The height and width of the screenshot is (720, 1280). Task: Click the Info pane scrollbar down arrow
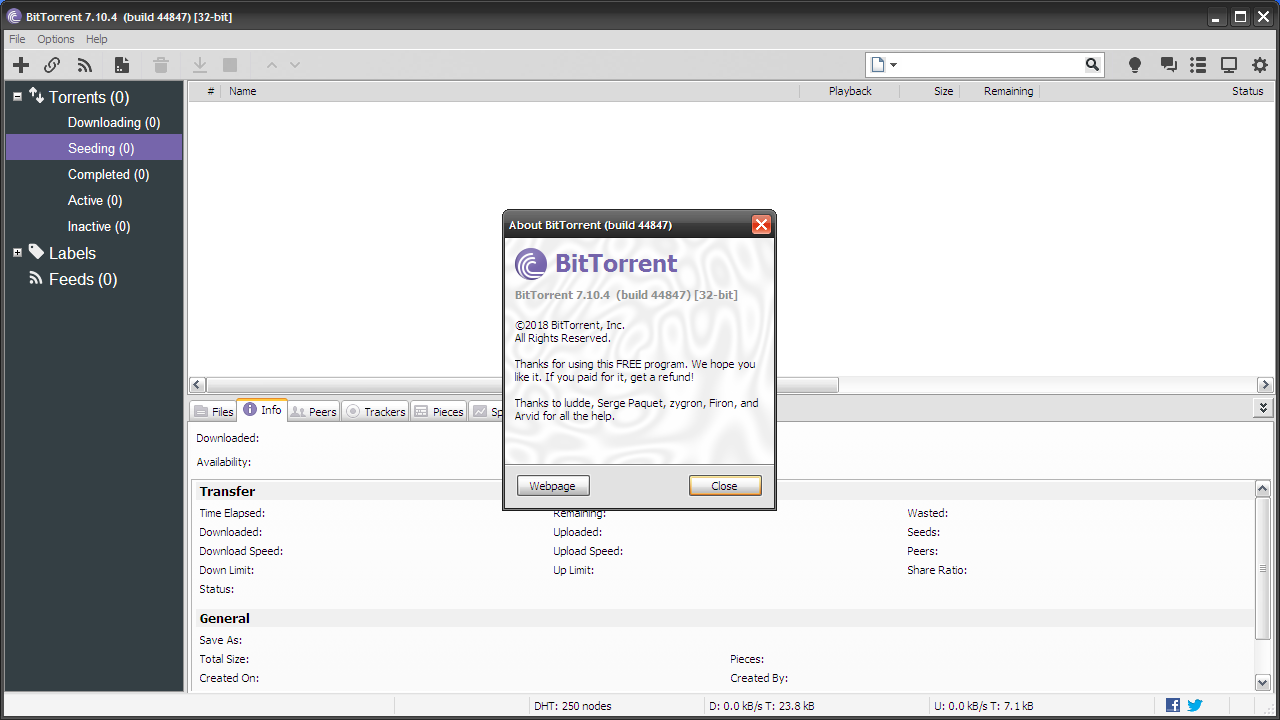click(x=1263, y=682)
